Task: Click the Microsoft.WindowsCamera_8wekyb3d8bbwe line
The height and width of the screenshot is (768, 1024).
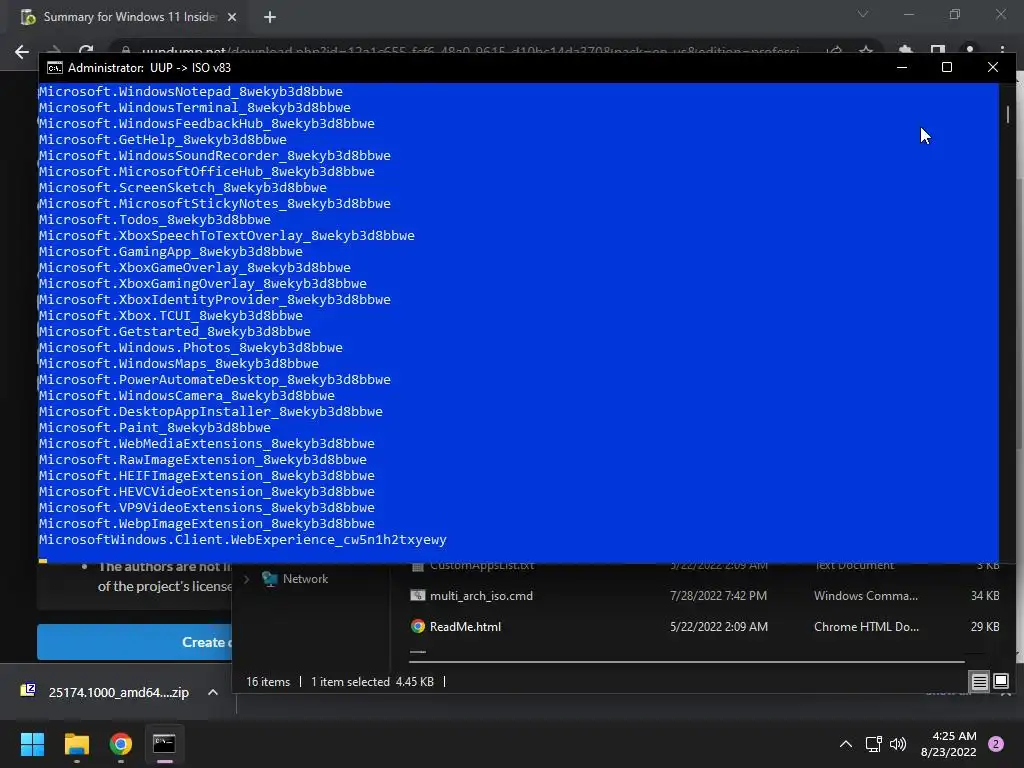Action: pos(187,396)
